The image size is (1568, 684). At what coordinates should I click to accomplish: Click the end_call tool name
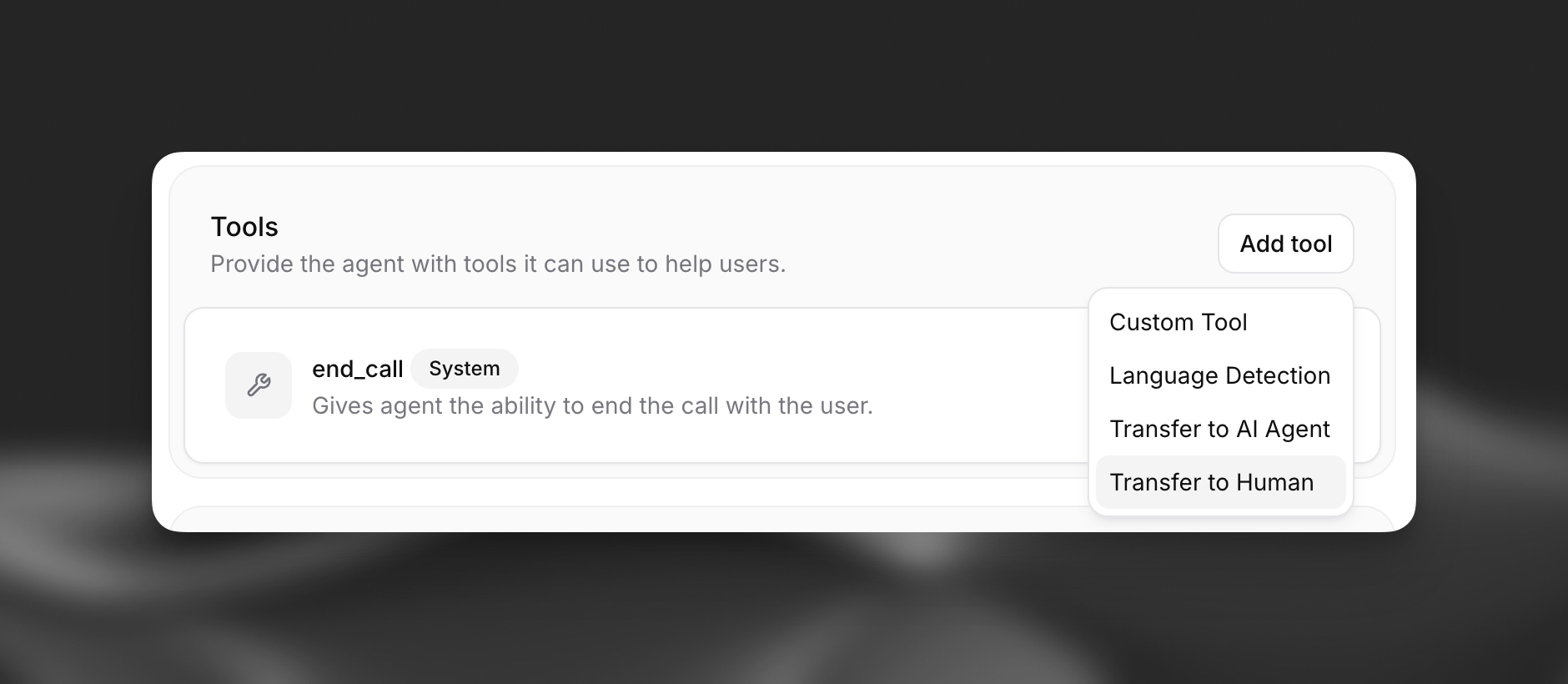(357, 368)
